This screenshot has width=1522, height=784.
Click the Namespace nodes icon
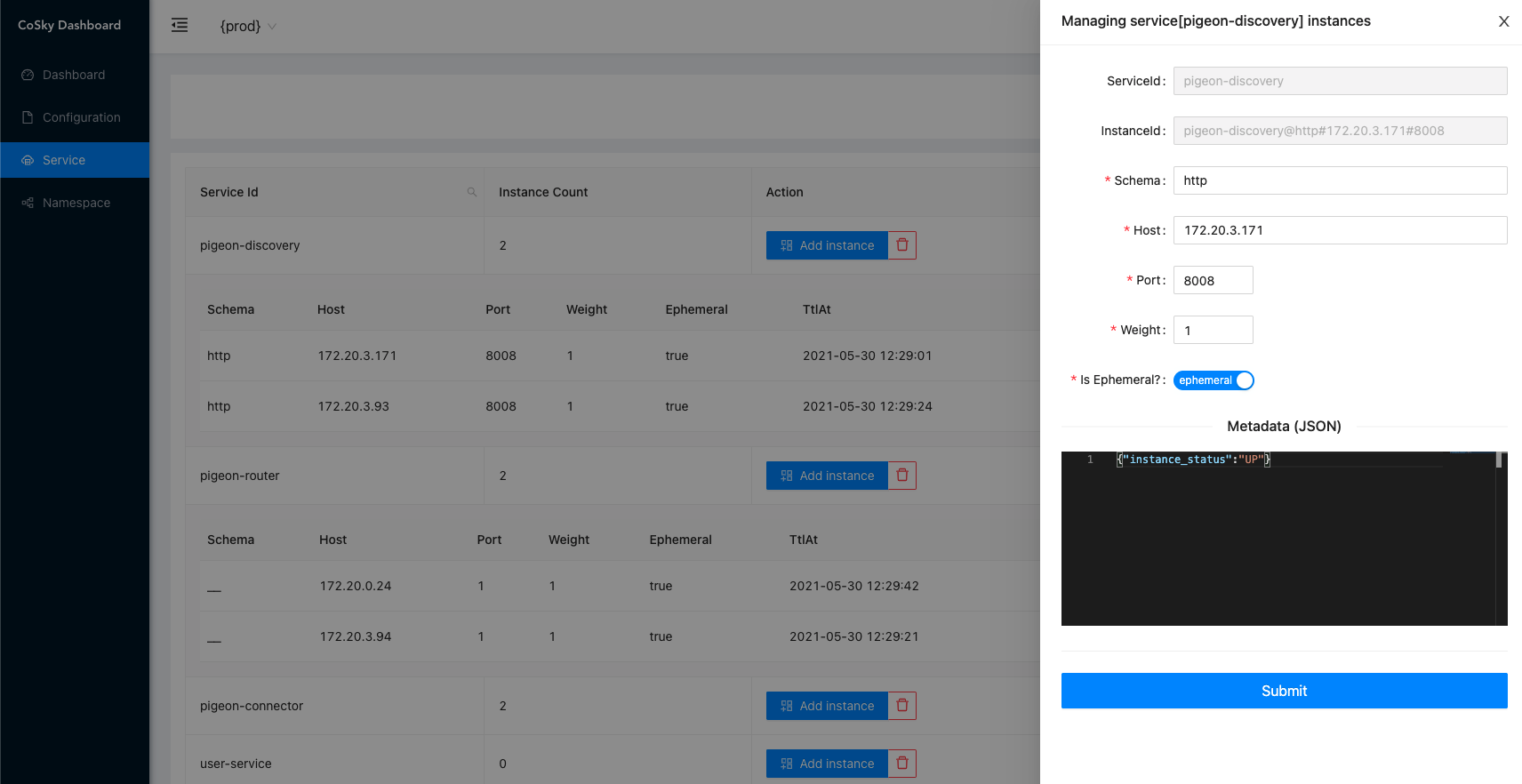(28, 203)
